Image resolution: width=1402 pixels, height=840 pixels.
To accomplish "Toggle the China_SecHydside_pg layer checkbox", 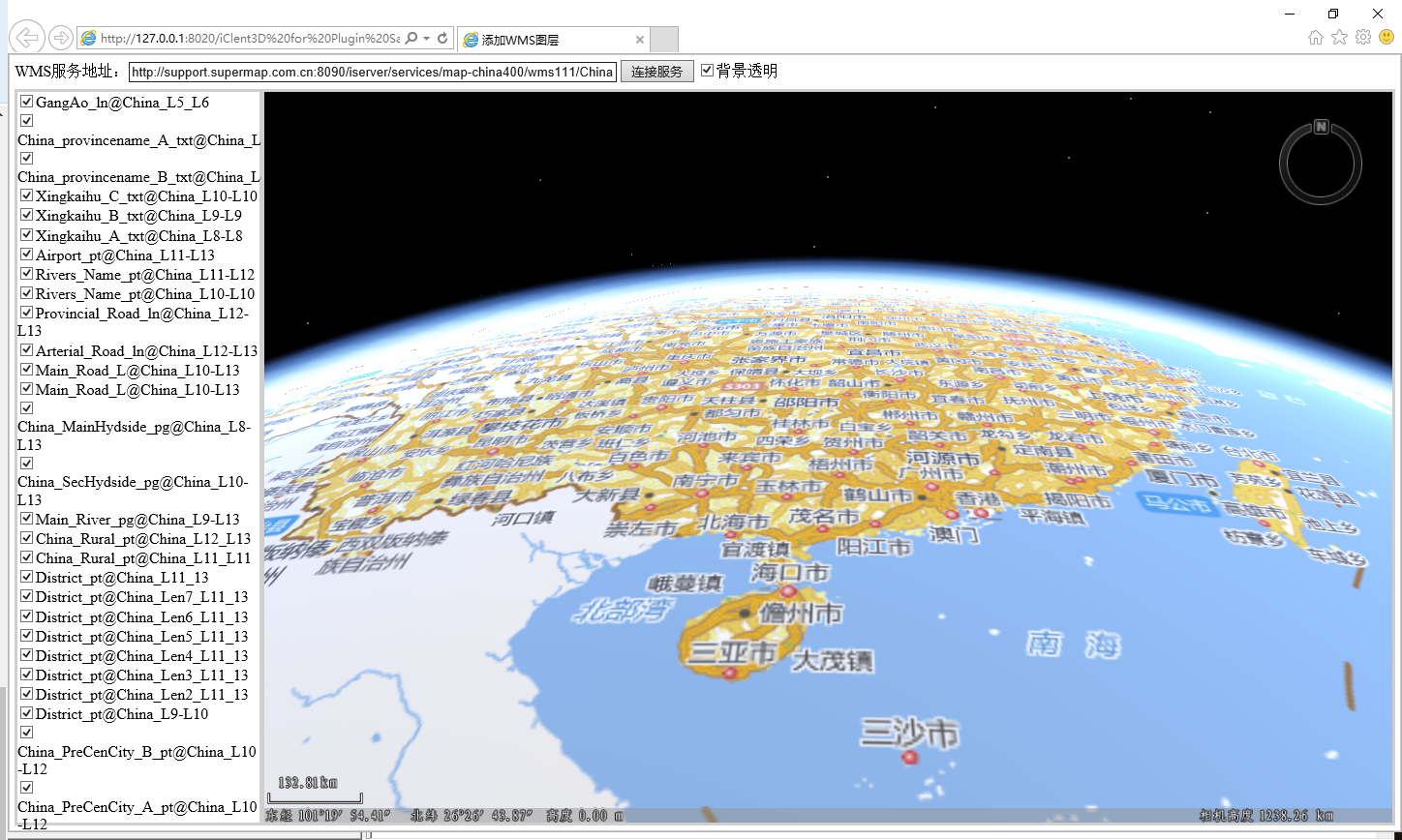I will [x=27, y=464].
